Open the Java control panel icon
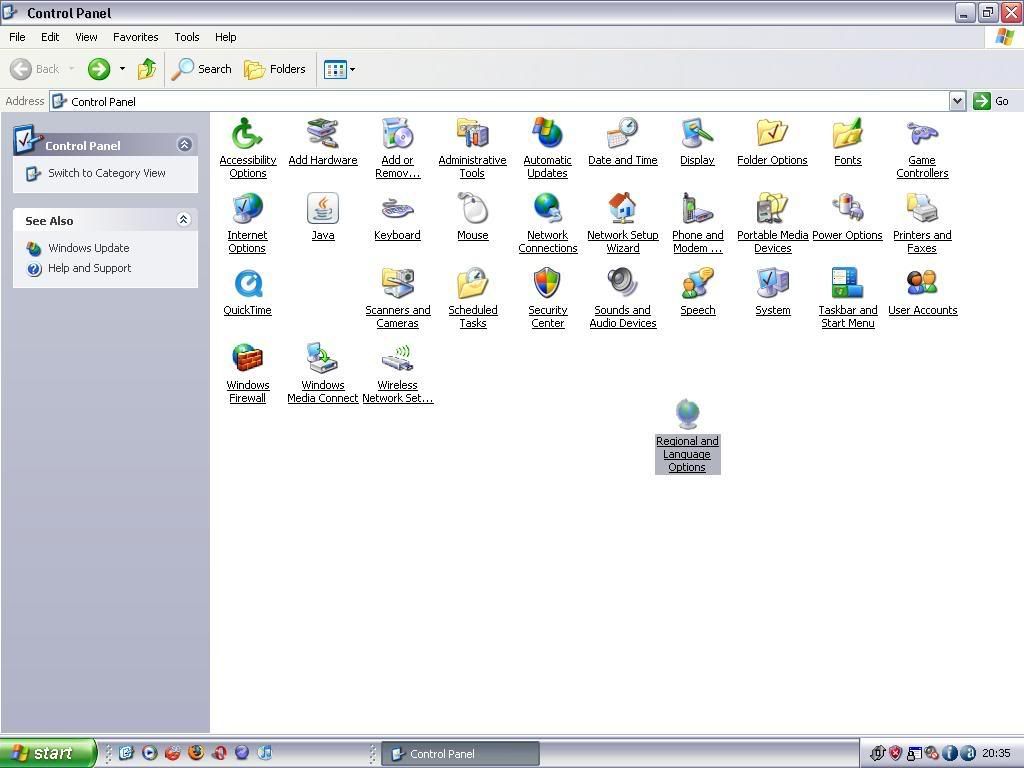 pos(322,209)
